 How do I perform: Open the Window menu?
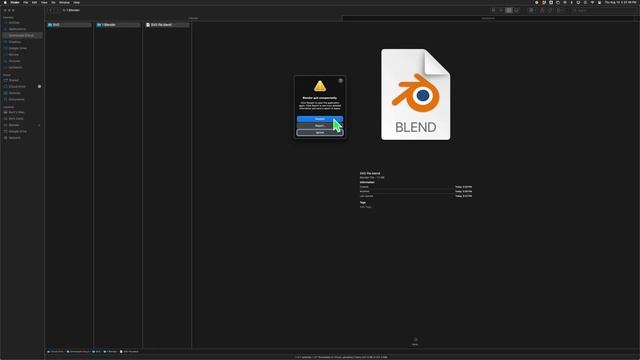coord(64,2)
